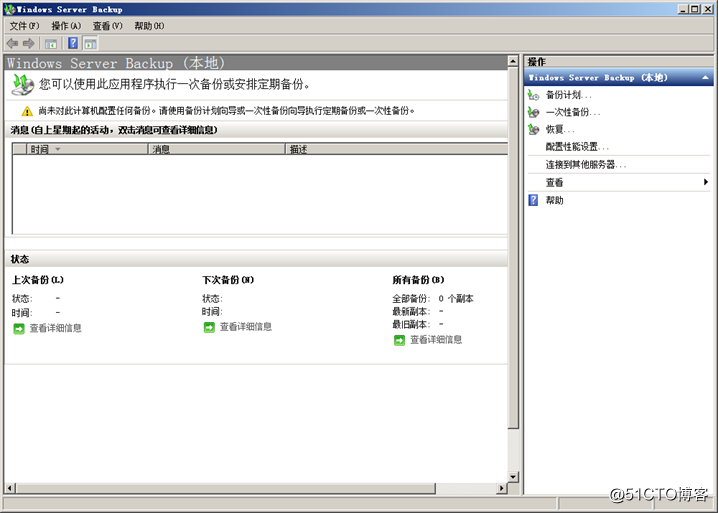Image resolution: width=718 pixels, height=513 pixels.
Task: Click green arrow icon under 所有备份
Action: click(x=399, y=340)
